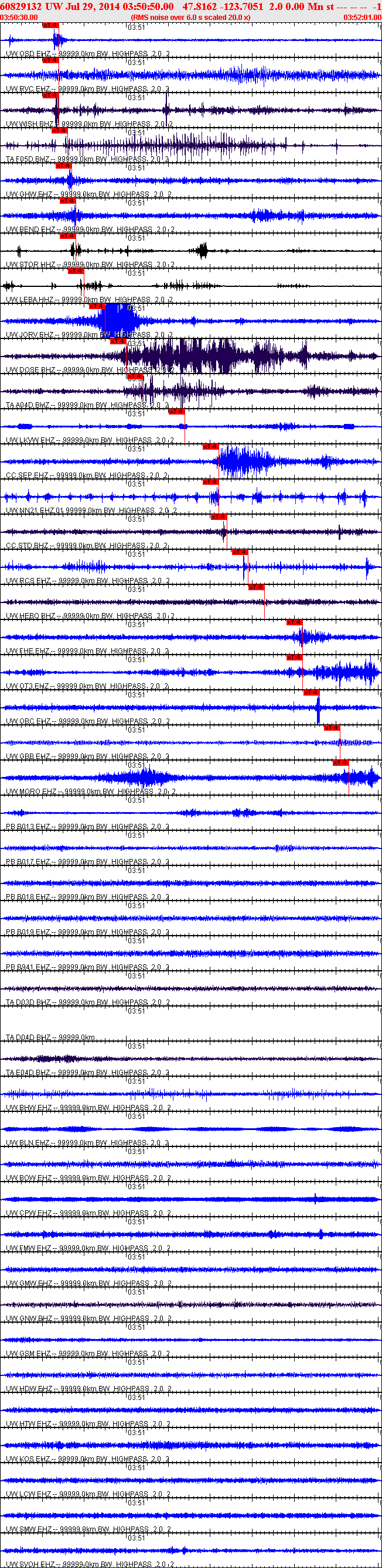This screenshot has width=382, height=1568.
Task: Click the red pick marker on UW OSD trace
Action: point(50,25)
